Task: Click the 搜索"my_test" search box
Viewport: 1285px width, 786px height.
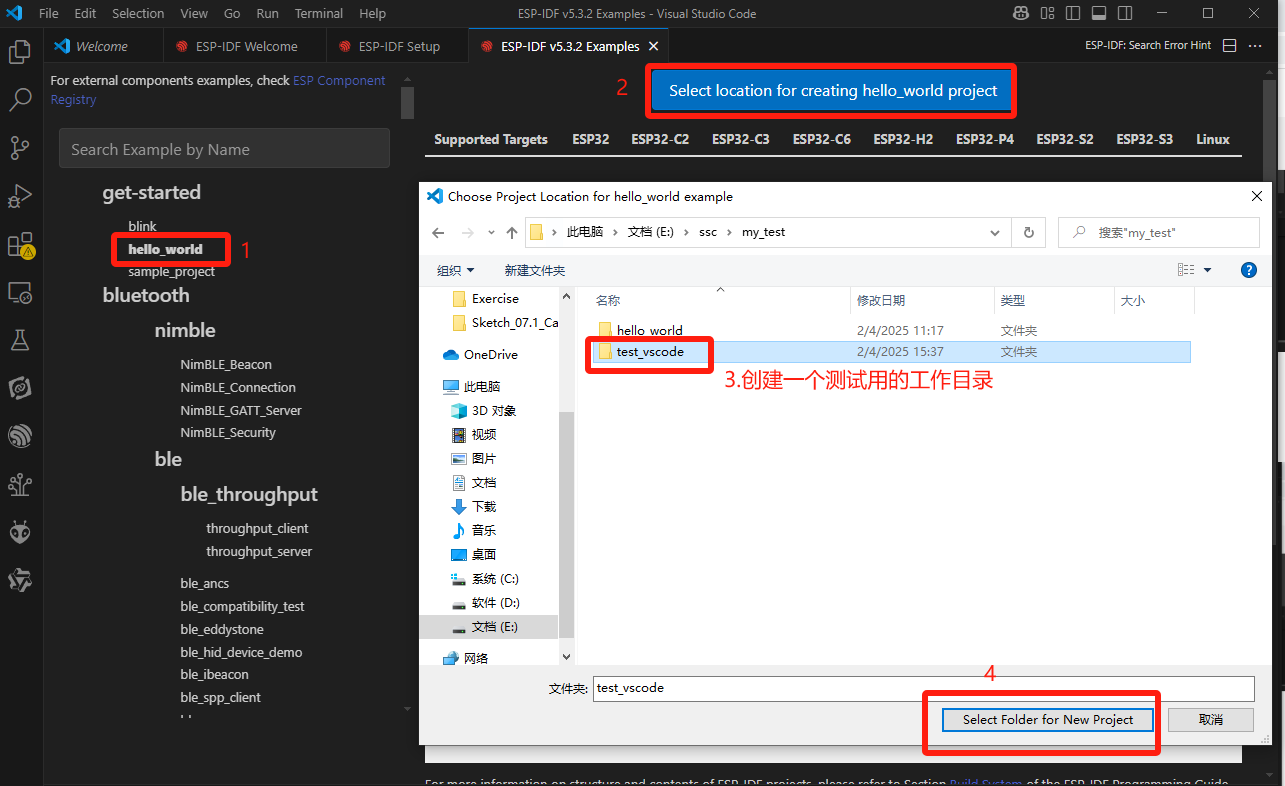Action: (1158, 232)
